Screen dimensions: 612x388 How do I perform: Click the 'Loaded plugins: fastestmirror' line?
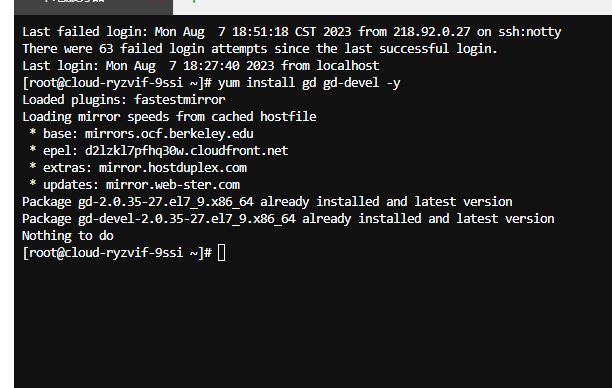124,100
